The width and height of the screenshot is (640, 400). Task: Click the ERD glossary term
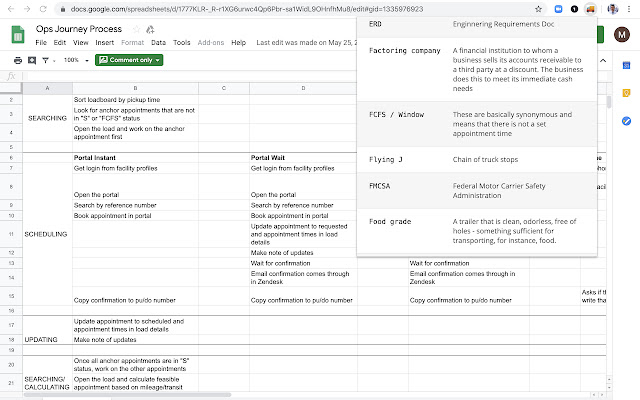coord(375,24)
